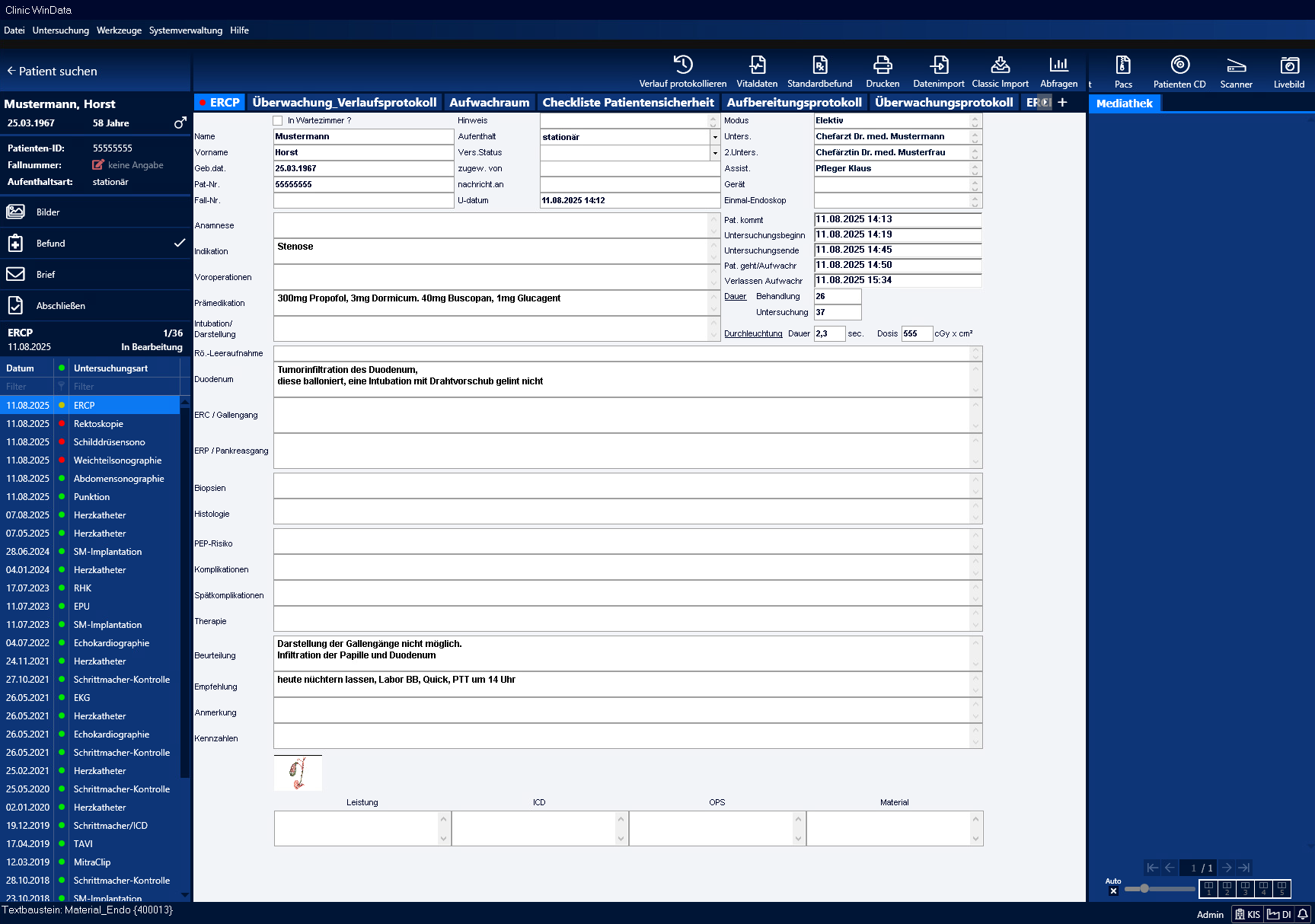
Task: Select the 3-column layout button in Mediathek
Action: coord(1245,888)
